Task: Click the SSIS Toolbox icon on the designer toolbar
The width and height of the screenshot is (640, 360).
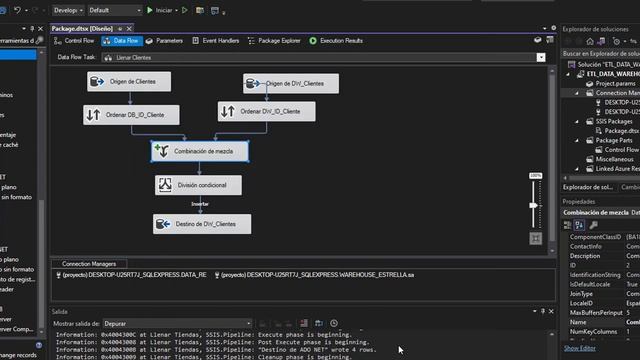Action: click(550, 40)
